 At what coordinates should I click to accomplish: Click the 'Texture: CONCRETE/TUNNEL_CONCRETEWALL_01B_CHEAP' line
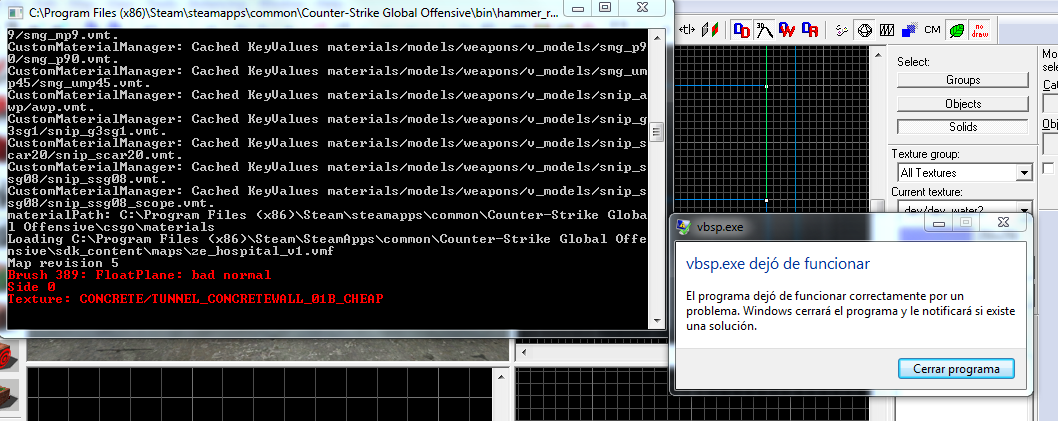(x=196, y=299)
